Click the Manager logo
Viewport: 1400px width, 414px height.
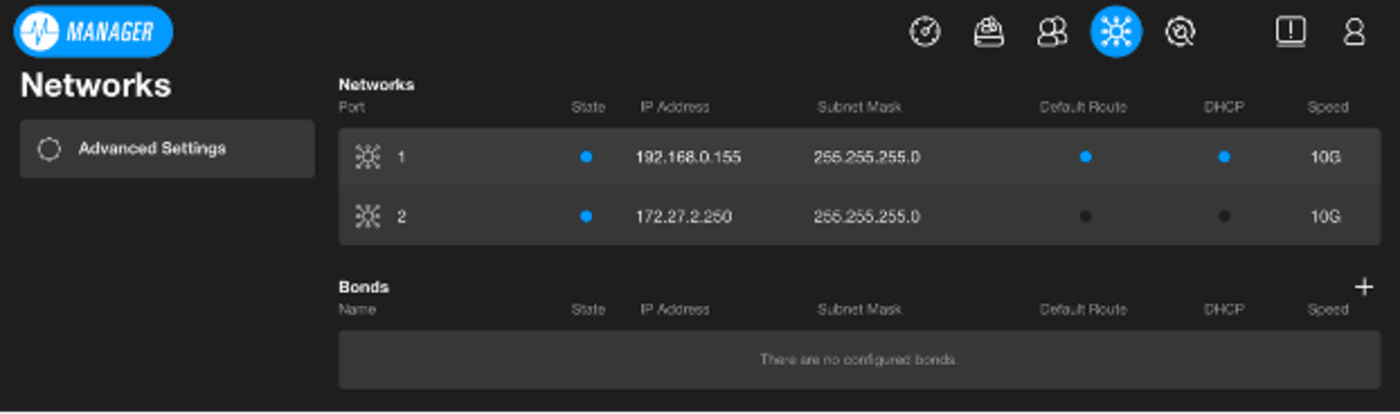[93, 32]
